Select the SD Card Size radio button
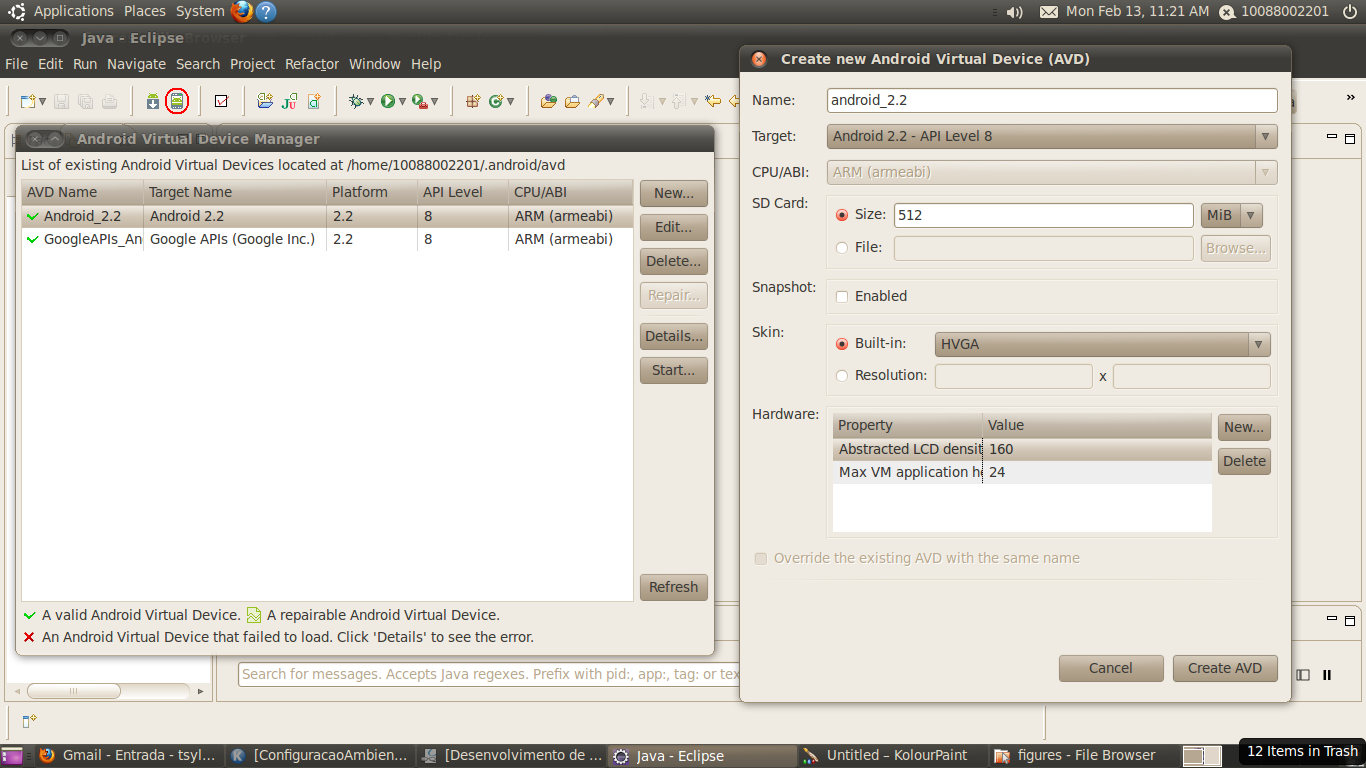 pyautogui.click(x=842, y=215)
